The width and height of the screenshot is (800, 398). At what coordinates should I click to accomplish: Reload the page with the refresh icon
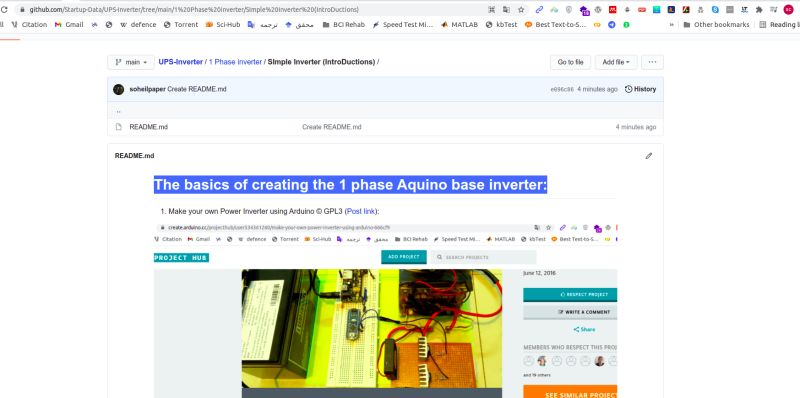[x=4, y=9]
